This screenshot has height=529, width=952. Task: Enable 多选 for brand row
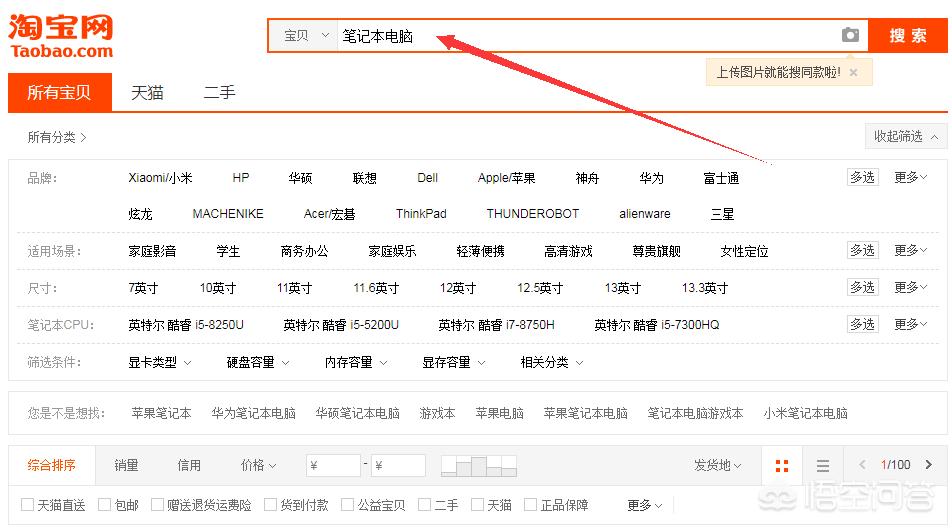pyautogui.click(x=862, y=177)
